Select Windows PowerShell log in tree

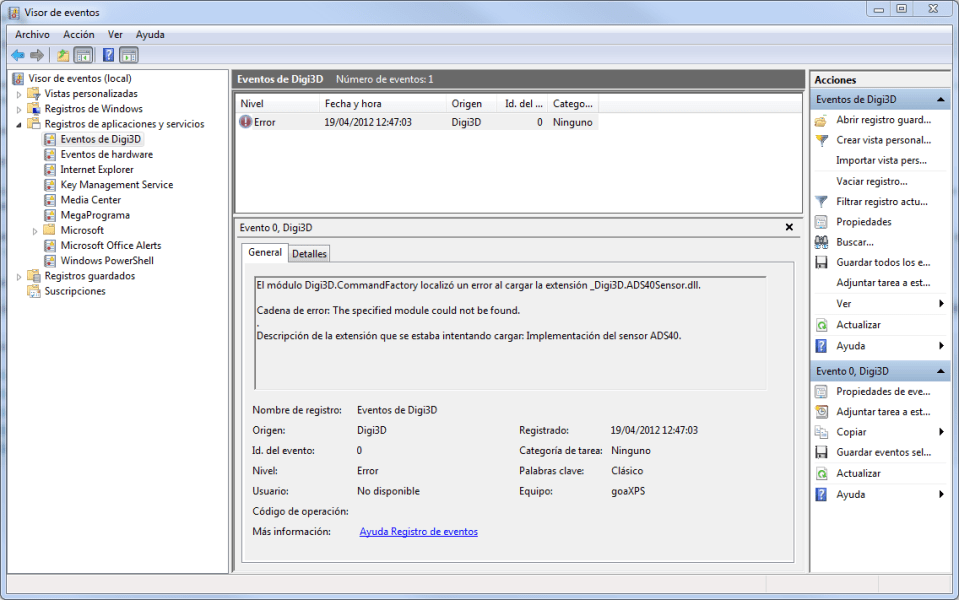pos(106,261)
